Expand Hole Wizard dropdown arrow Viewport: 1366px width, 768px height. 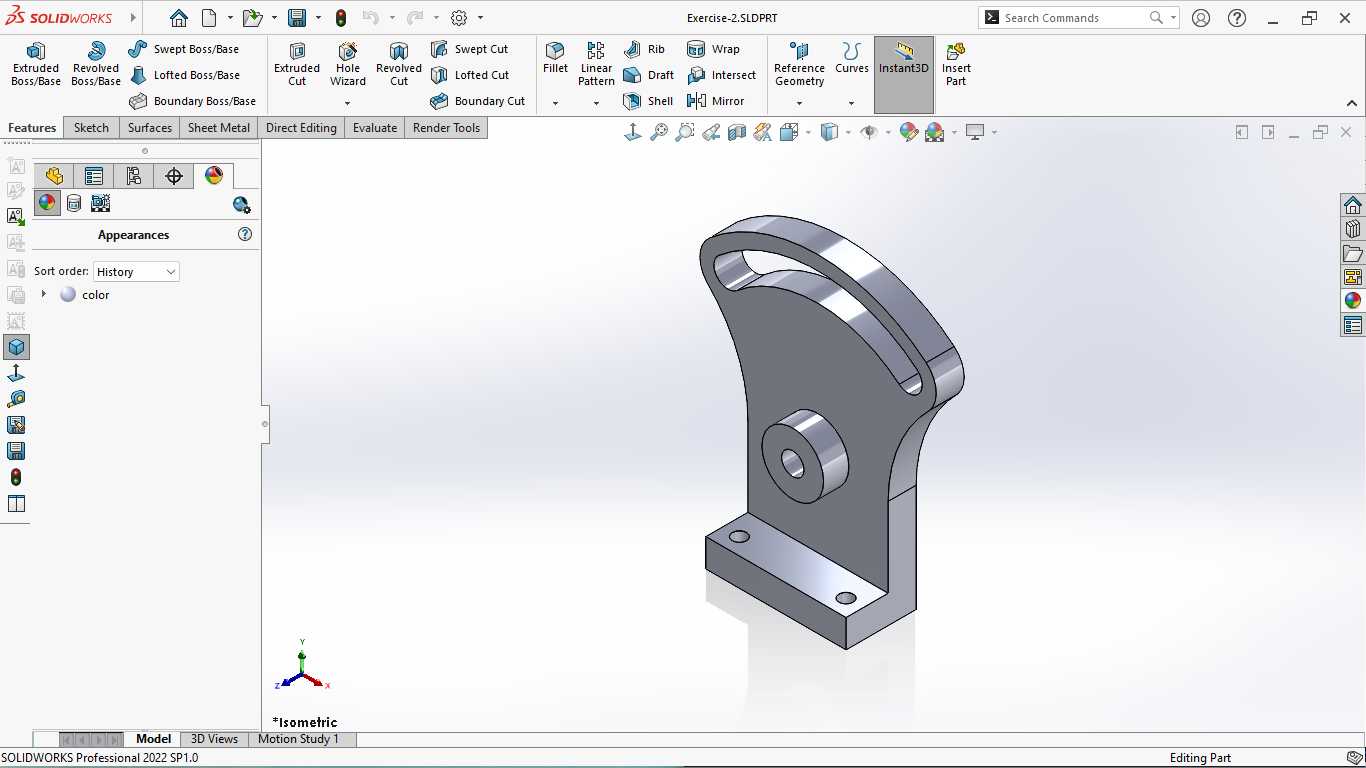point(348,102)
